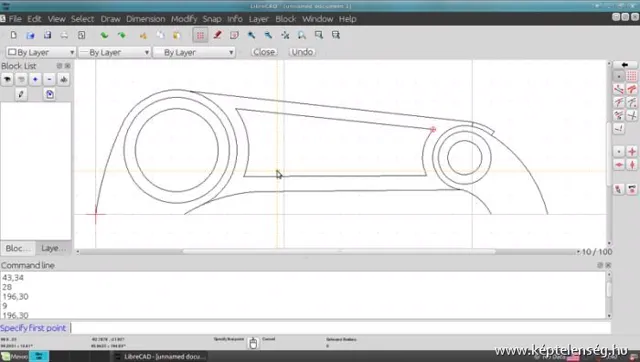Click the Close button in tool options
The image size is (640, 362).
pyautogui.click(x=264, y=52)
